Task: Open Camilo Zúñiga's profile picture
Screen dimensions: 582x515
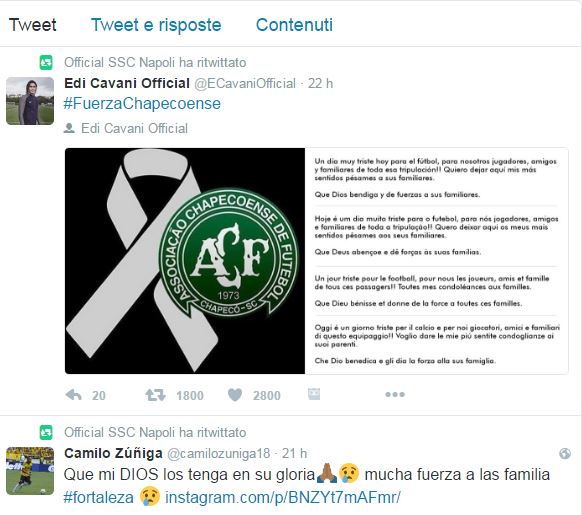Action: [30, 470]
